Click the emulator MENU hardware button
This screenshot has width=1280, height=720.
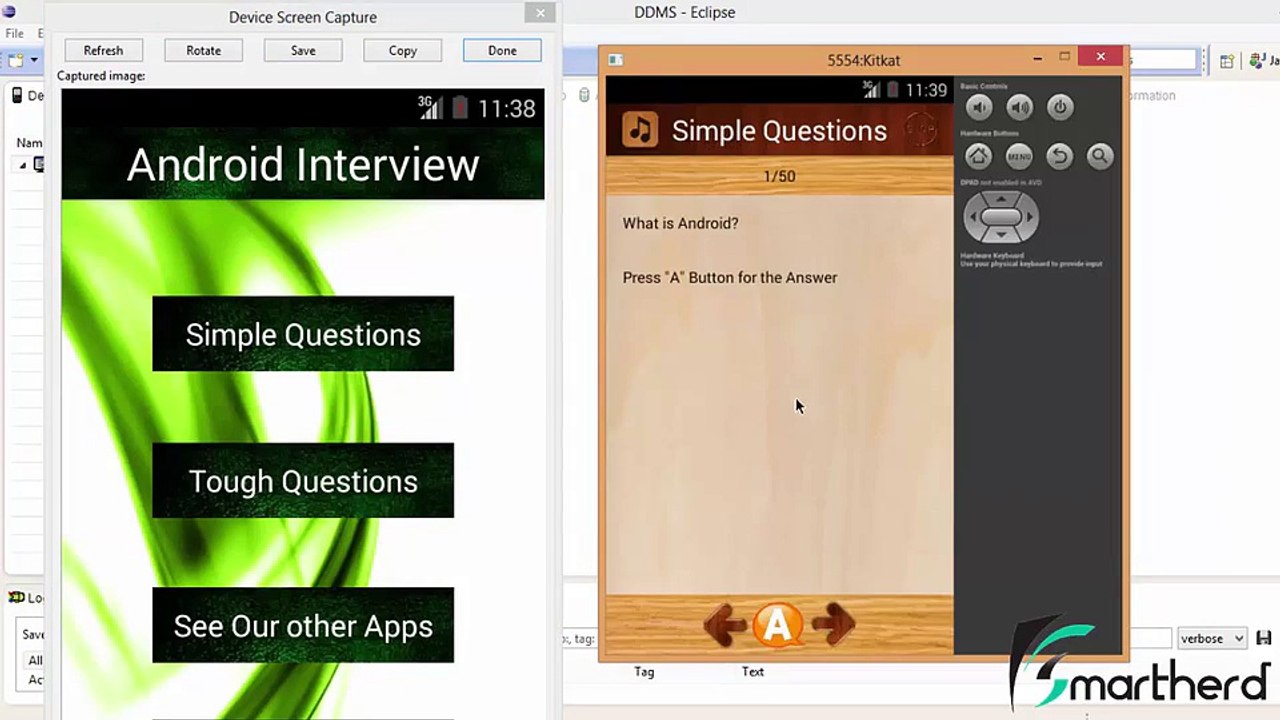[1019, 156]
